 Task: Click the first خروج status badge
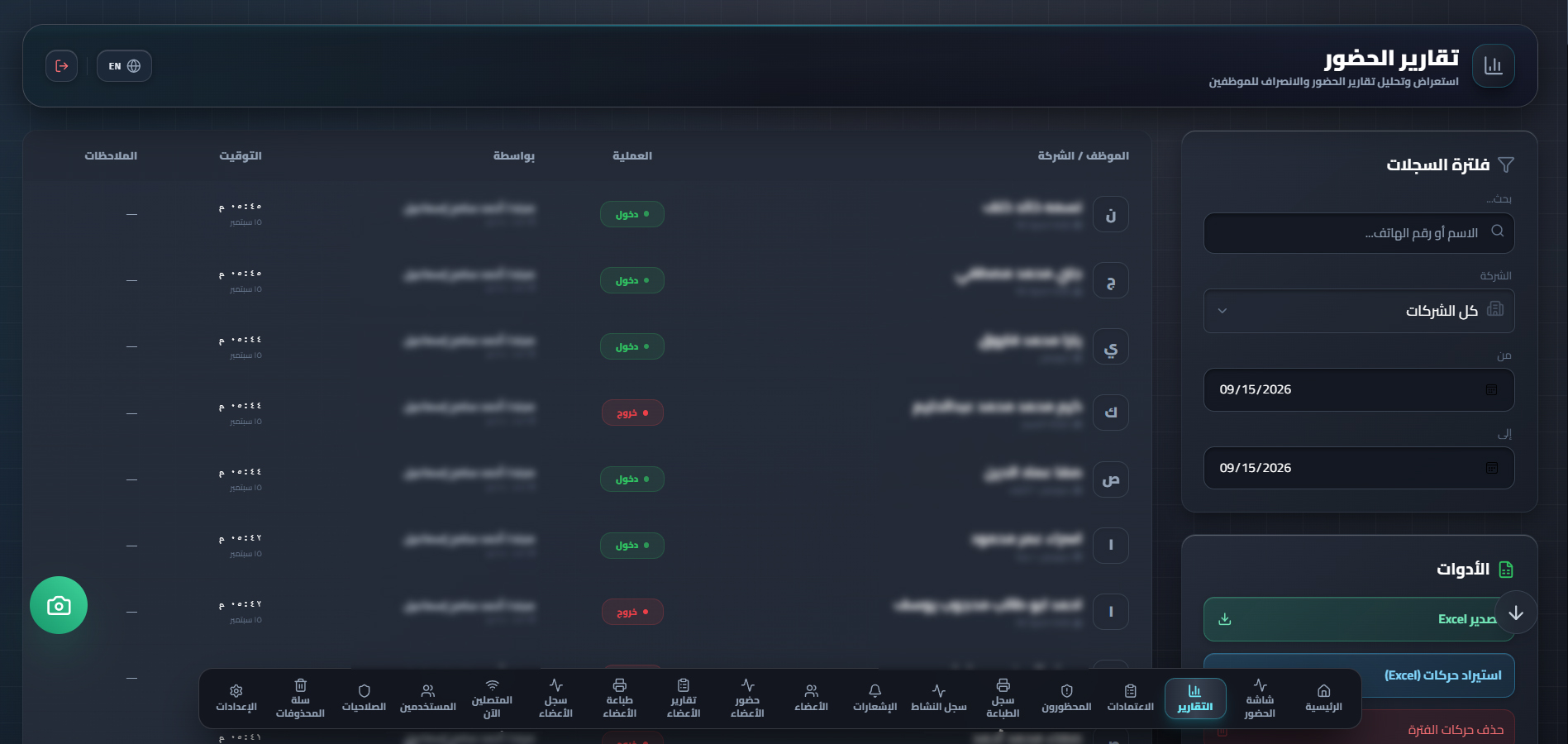(632, 413)
